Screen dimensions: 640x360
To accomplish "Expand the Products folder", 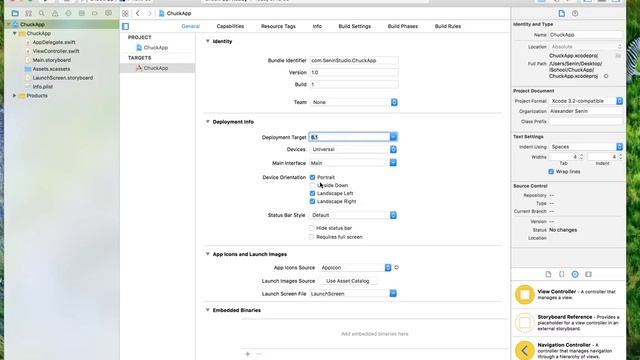I will click(14, 96).
